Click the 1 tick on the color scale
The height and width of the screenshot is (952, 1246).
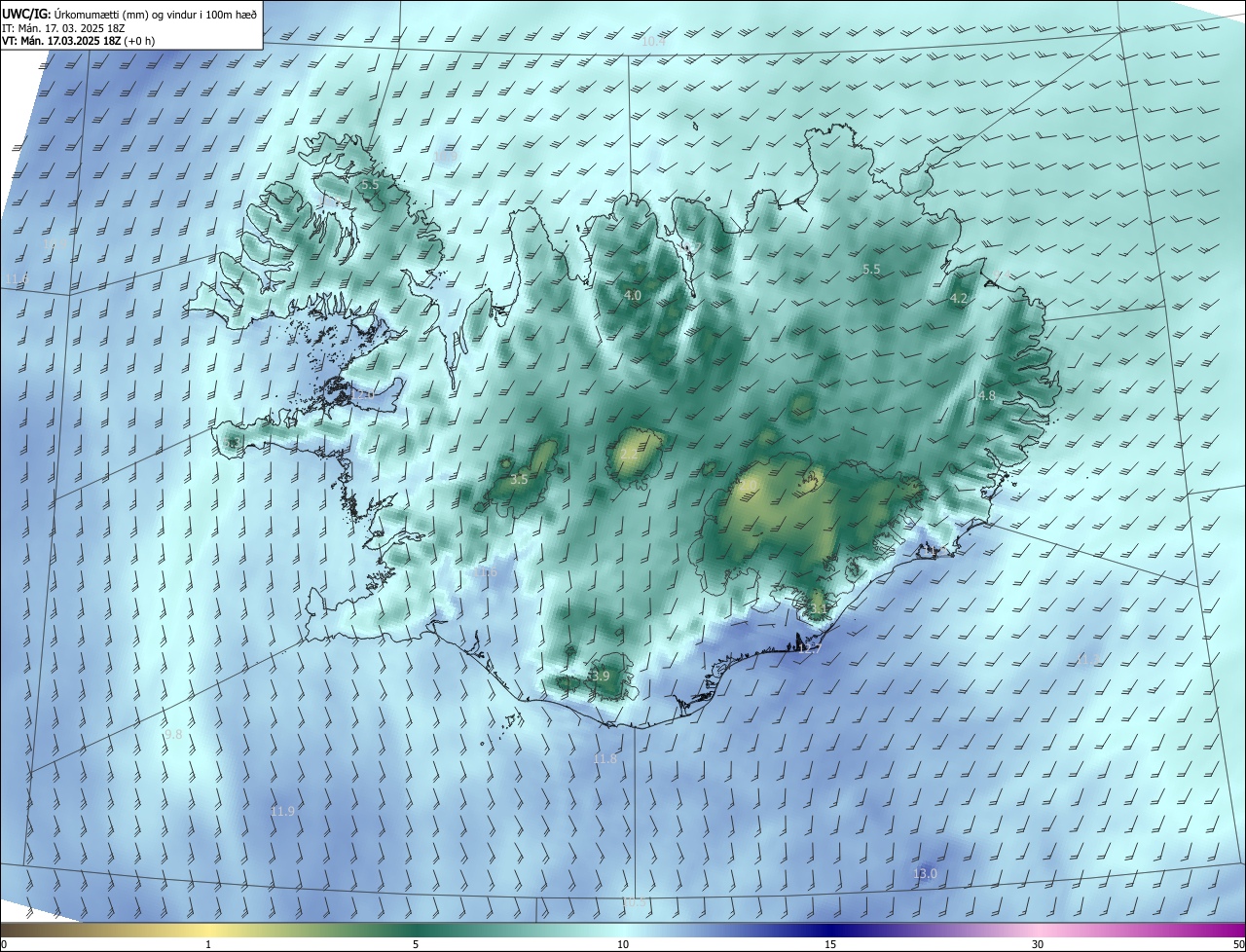pyautogui.click(x=208, y=944)
